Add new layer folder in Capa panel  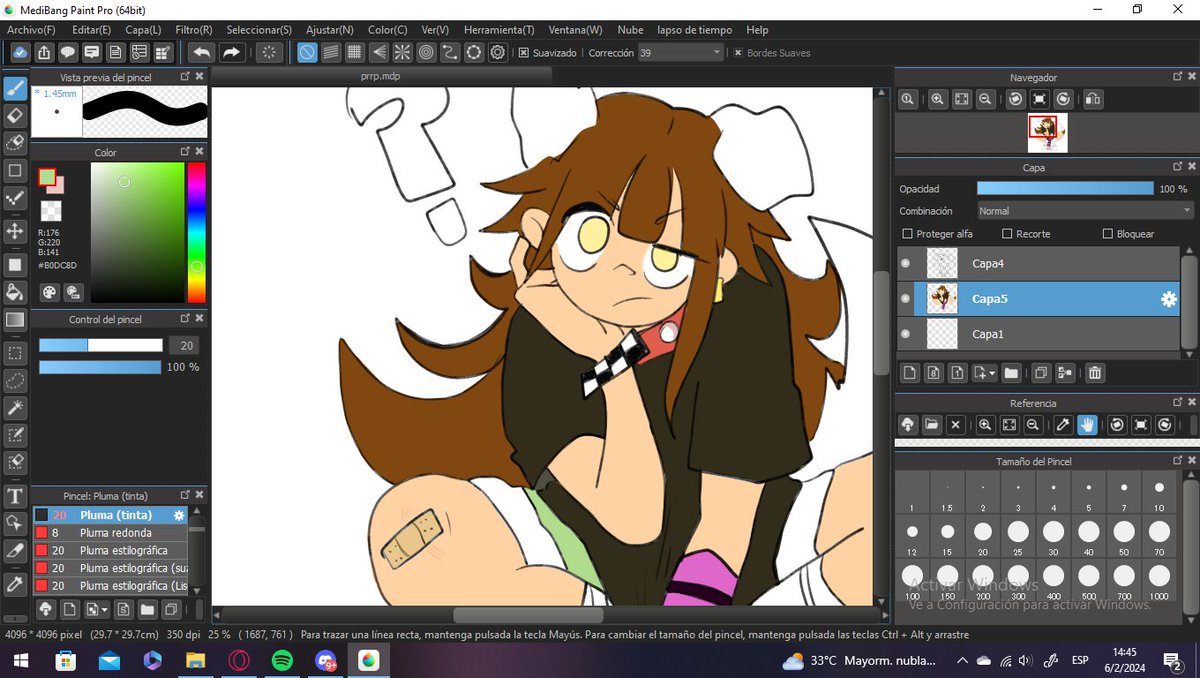pos(1011,373)
